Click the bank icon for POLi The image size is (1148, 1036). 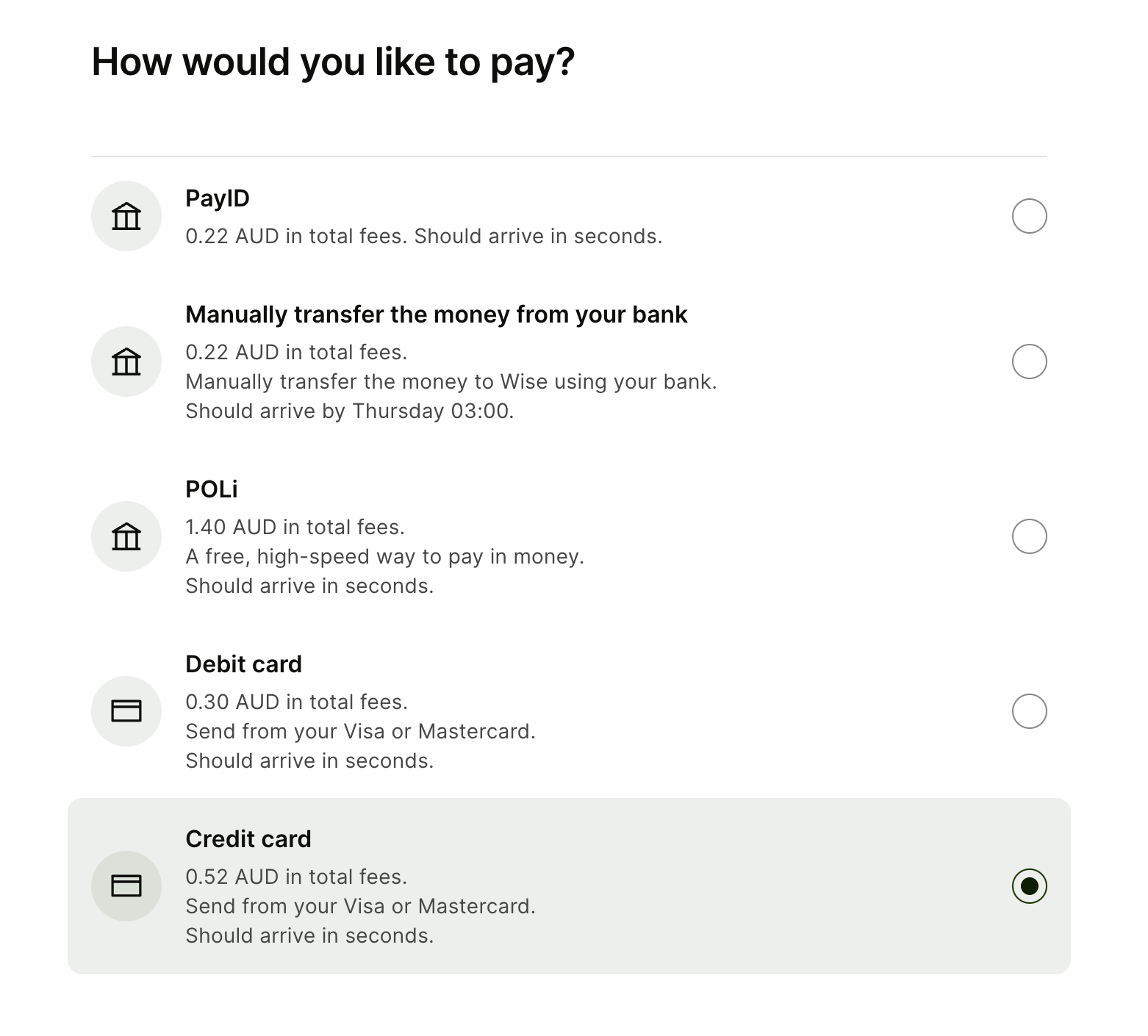126,536
